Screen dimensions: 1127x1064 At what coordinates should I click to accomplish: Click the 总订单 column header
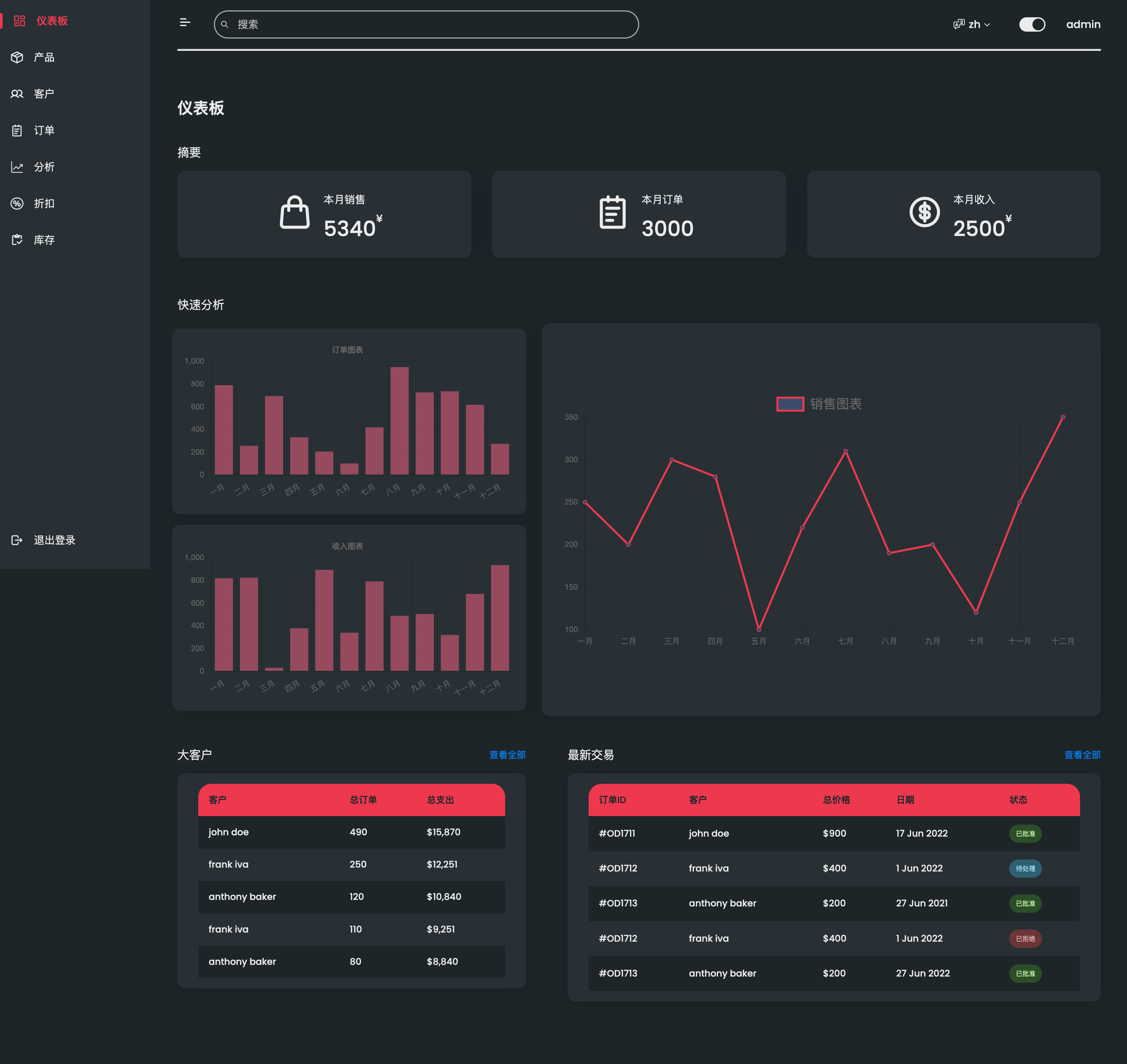click(x=363, y=800)
